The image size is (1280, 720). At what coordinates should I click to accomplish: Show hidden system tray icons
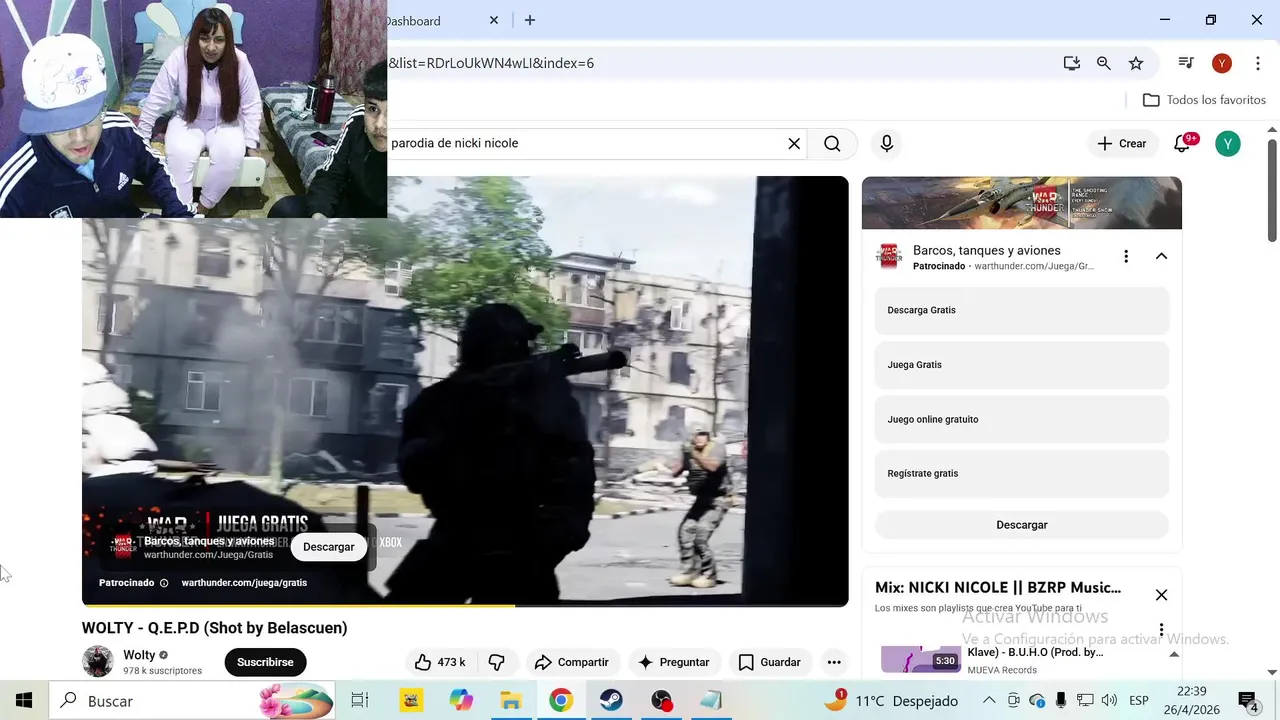989,701
